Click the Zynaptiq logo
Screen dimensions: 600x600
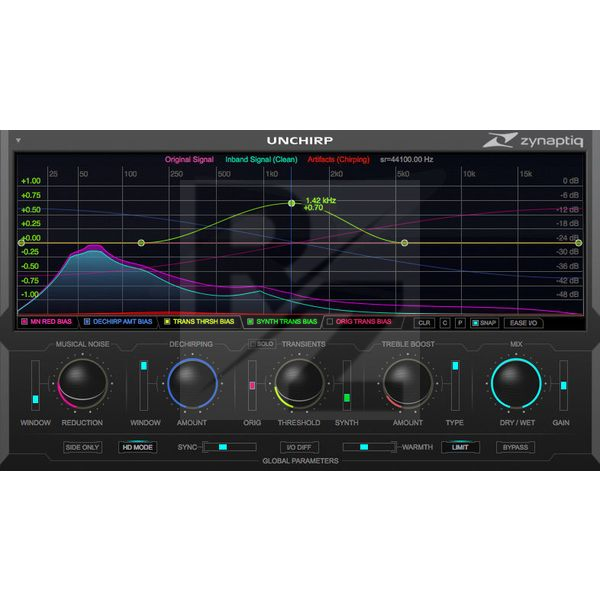pos(533,140)
